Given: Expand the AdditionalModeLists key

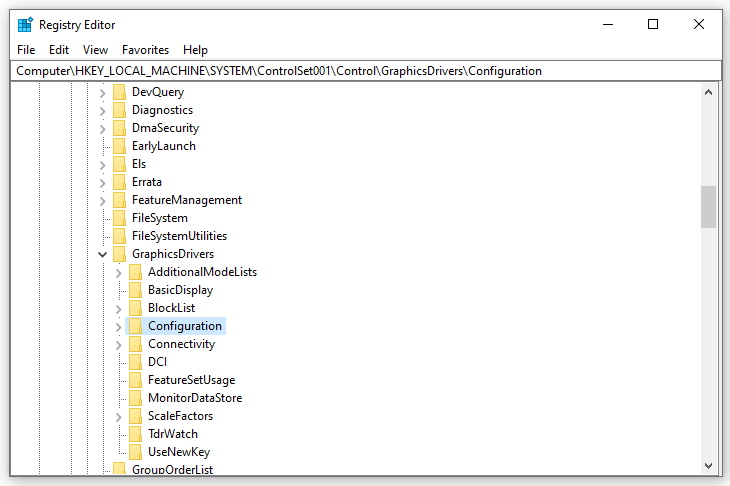Looking at the screenshot, I should [119, 273].
